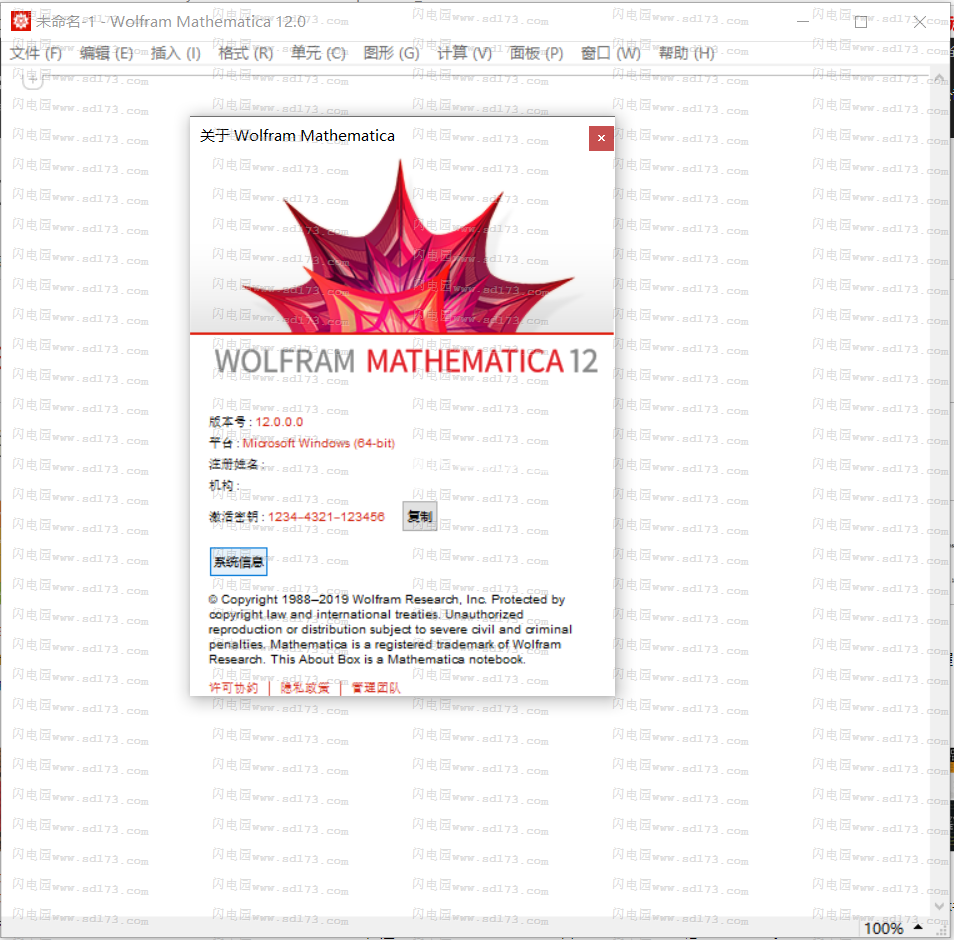The image size is (954, 940).
Task: Open the 编辑 (E) menu
Action: click(106, 54)
